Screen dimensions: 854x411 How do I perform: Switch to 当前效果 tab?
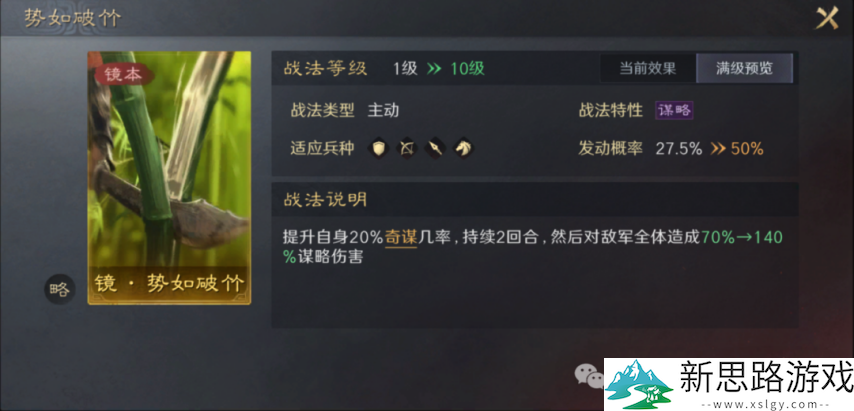(x=648, y=68)
